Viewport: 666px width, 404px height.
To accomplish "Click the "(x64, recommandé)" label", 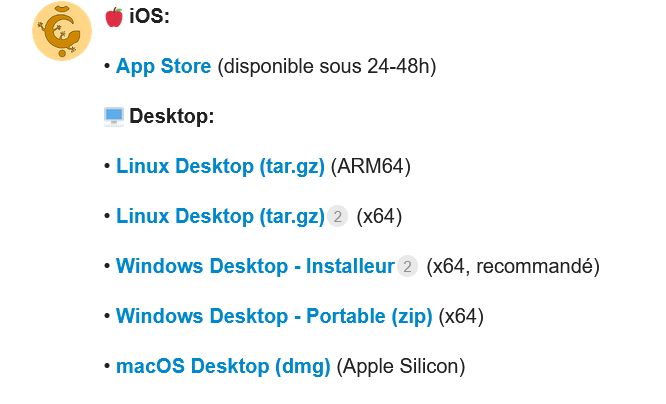I will [512, 266].
